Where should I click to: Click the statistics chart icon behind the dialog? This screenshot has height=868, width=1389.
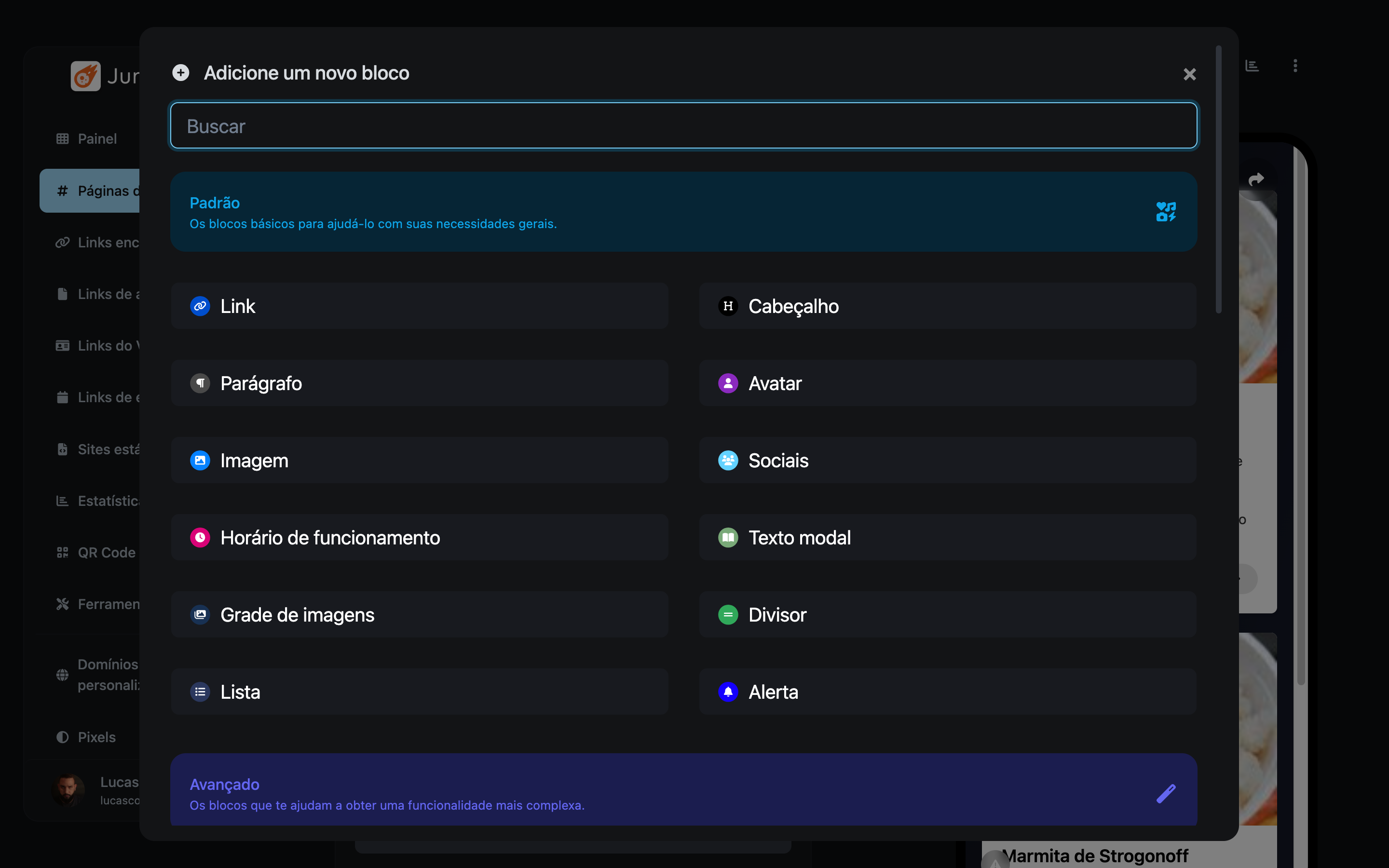pos(1252,66)
